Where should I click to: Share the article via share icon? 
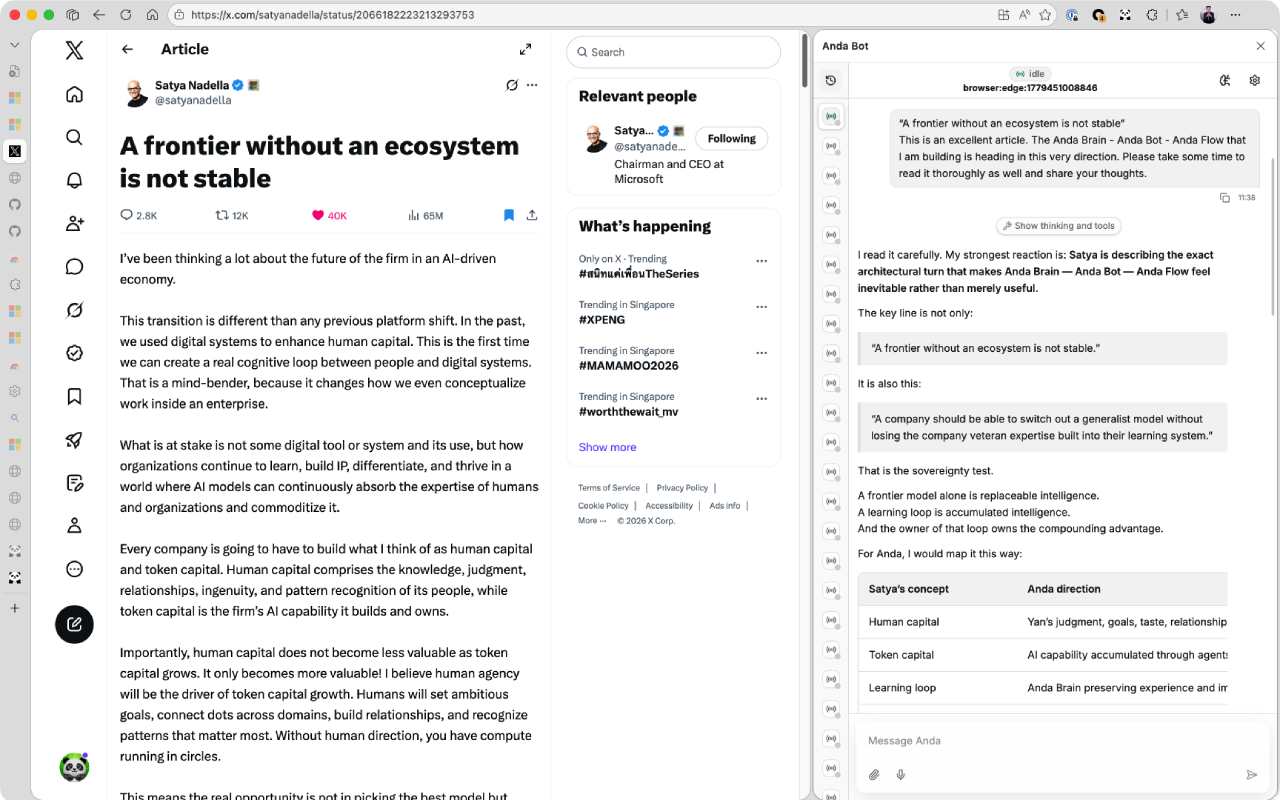tap(532, 215)
